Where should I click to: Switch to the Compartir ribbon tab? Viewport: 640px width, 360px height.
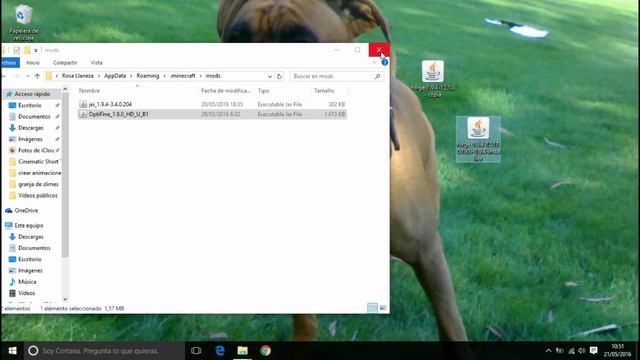click(x=65, y=62)
